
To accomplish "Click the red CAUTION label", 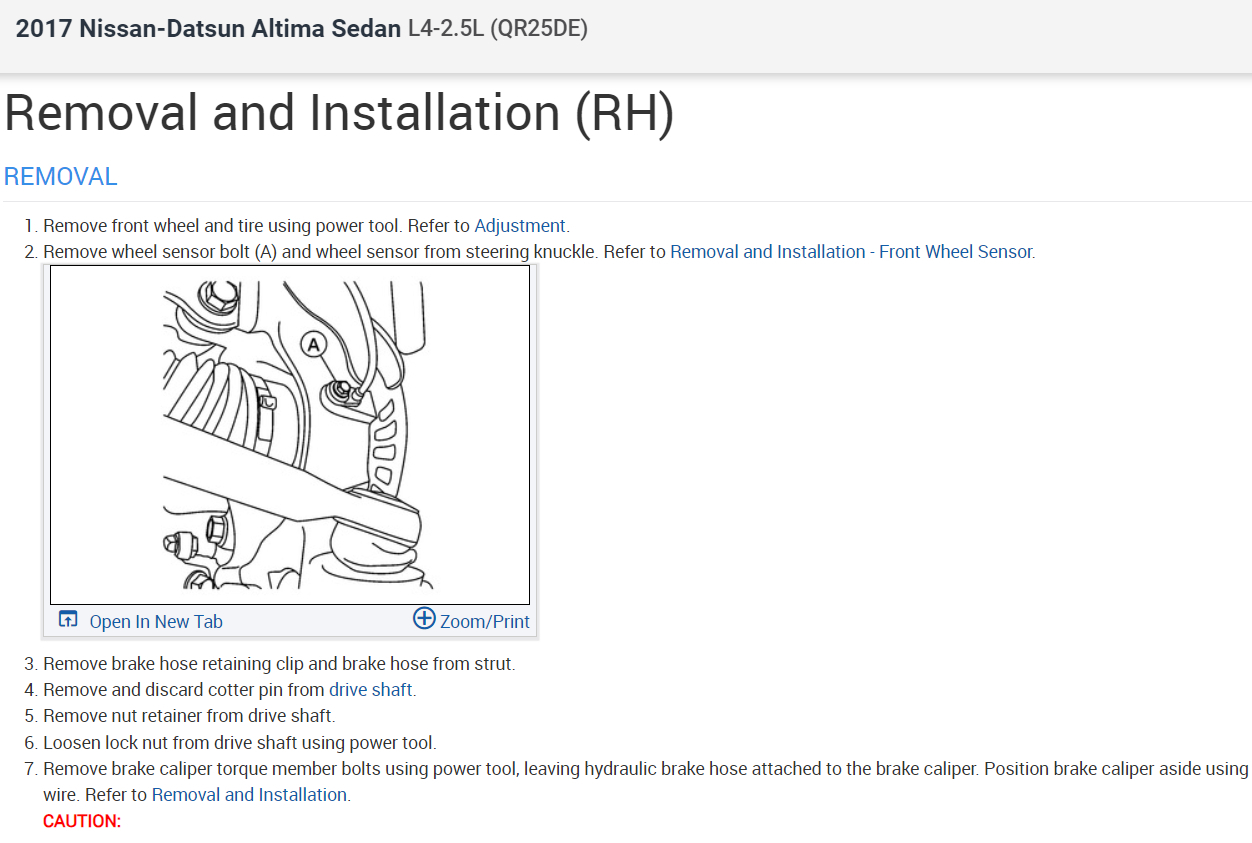I will 82,821.
